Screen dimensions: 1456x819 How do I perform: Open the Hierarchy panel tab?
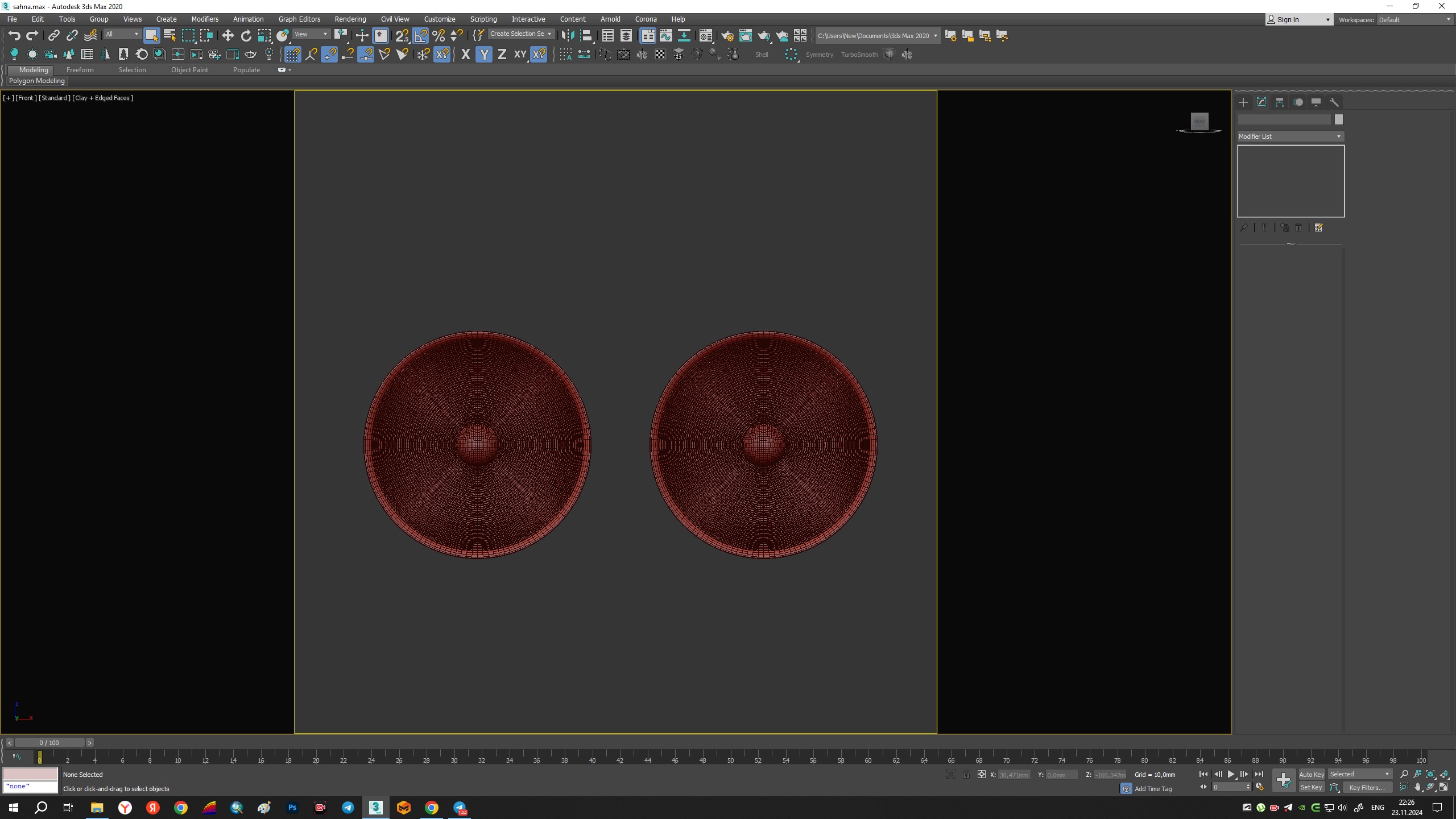(1280, 102)
